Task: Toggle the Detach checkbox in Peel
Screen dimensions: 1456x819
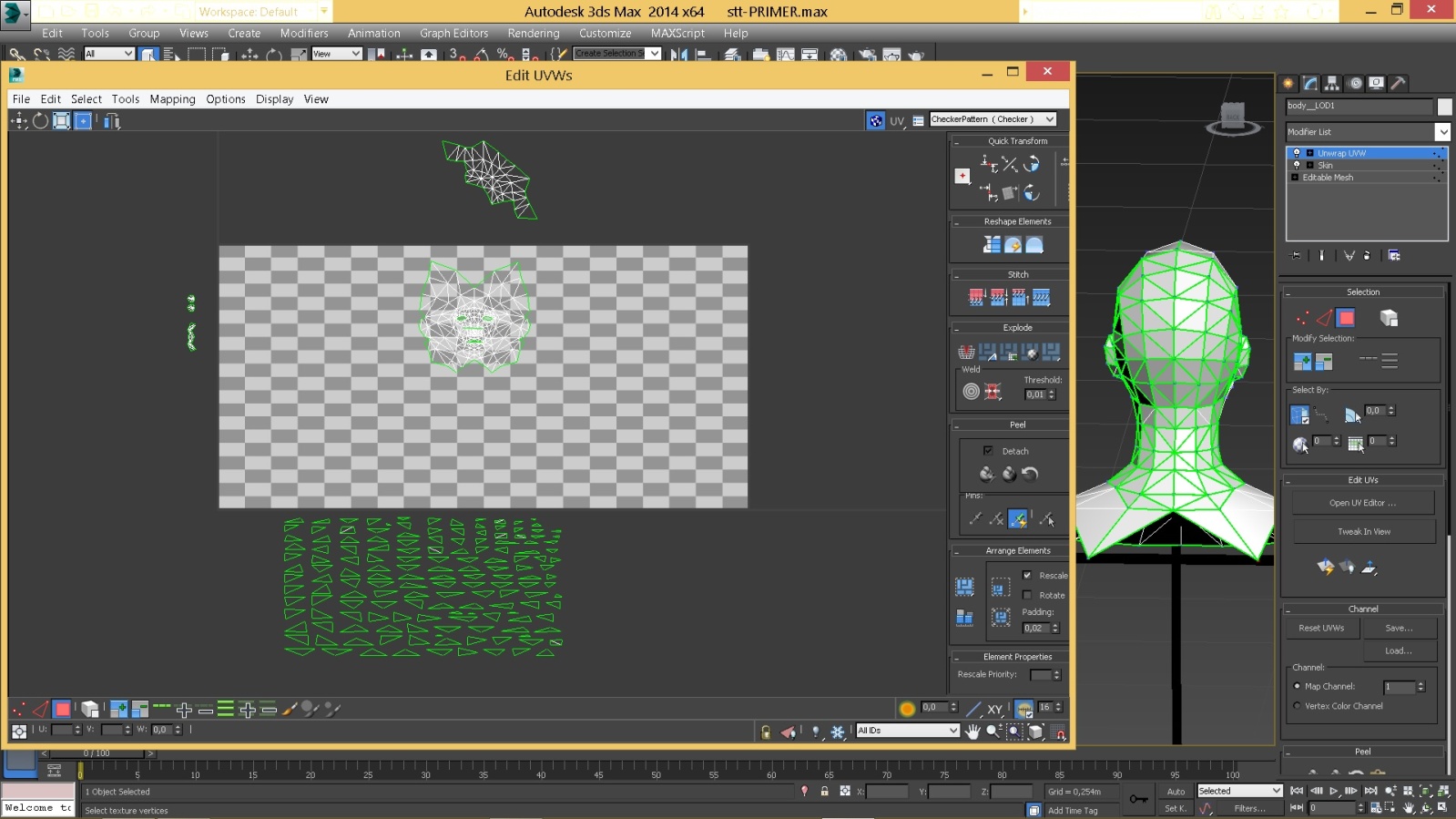Action: [988, 450]
